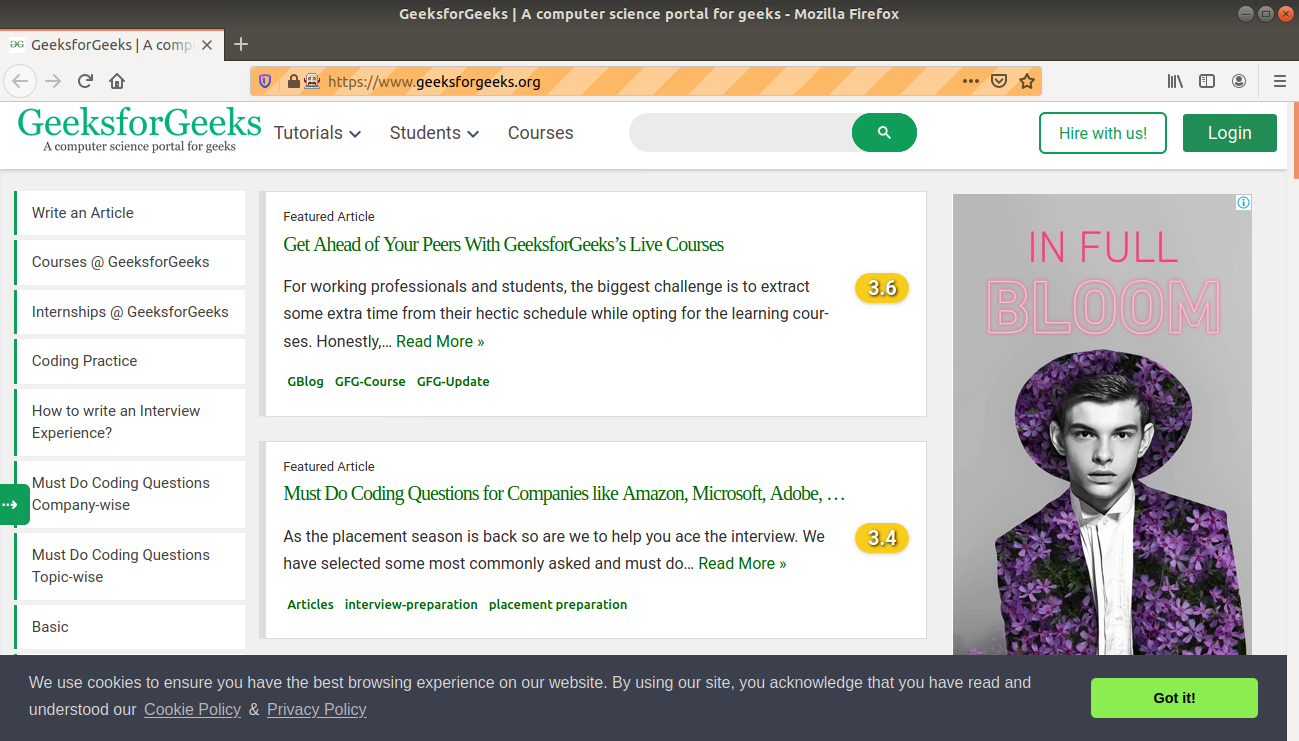Click Read More on Live Courses article
Screen dimensions: 1299x741
coord(440,342)
